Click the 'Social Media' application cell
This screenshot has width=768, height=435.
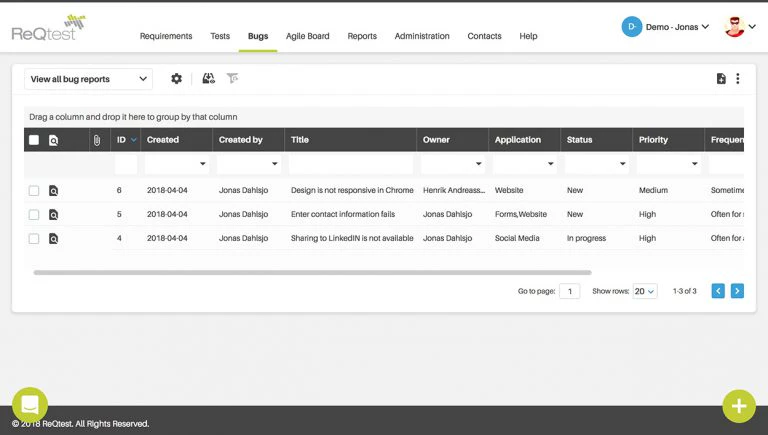[x=517, y=238]
